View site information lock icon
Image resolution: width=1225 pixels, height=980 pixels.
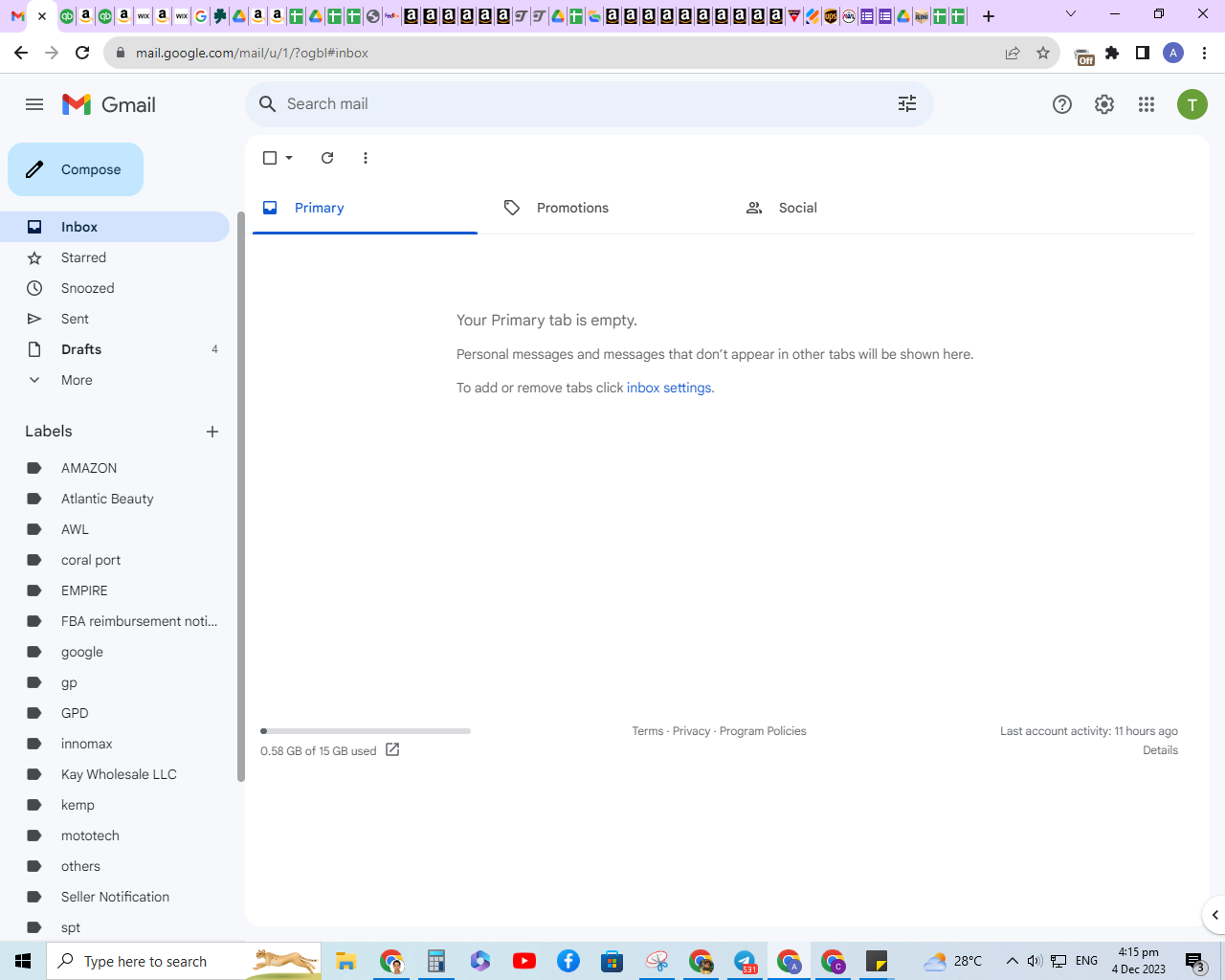(x=120, y=53)
